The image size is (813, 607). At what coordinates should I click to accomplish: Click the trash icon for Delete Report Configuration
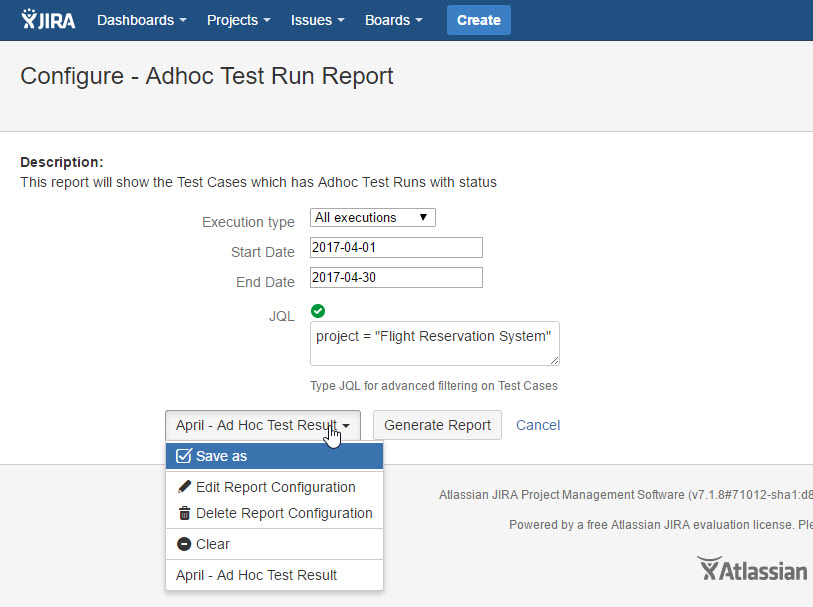pos(184,513)
